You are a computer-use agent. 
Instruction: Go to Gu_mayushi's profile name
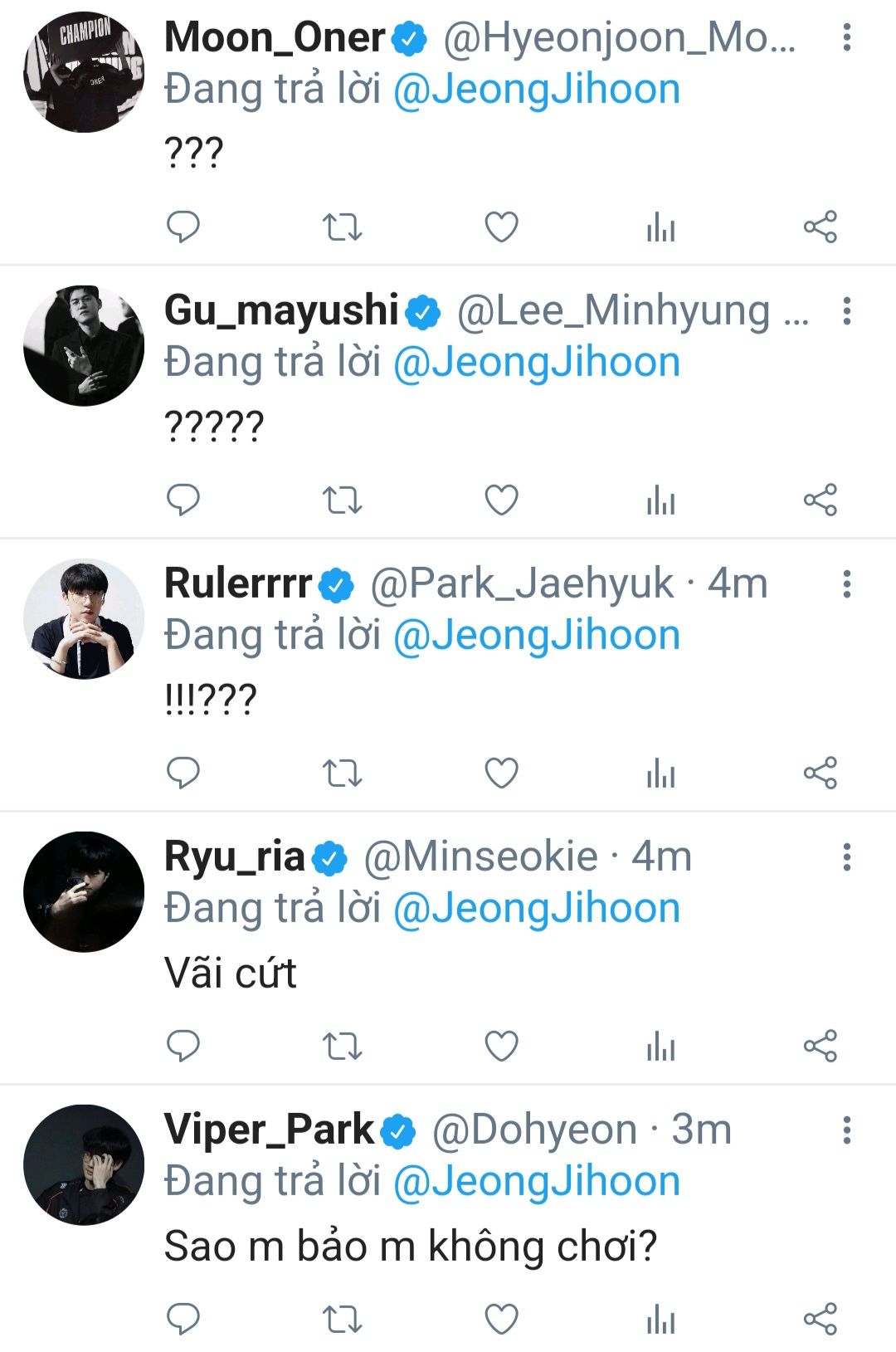[282, 310]
